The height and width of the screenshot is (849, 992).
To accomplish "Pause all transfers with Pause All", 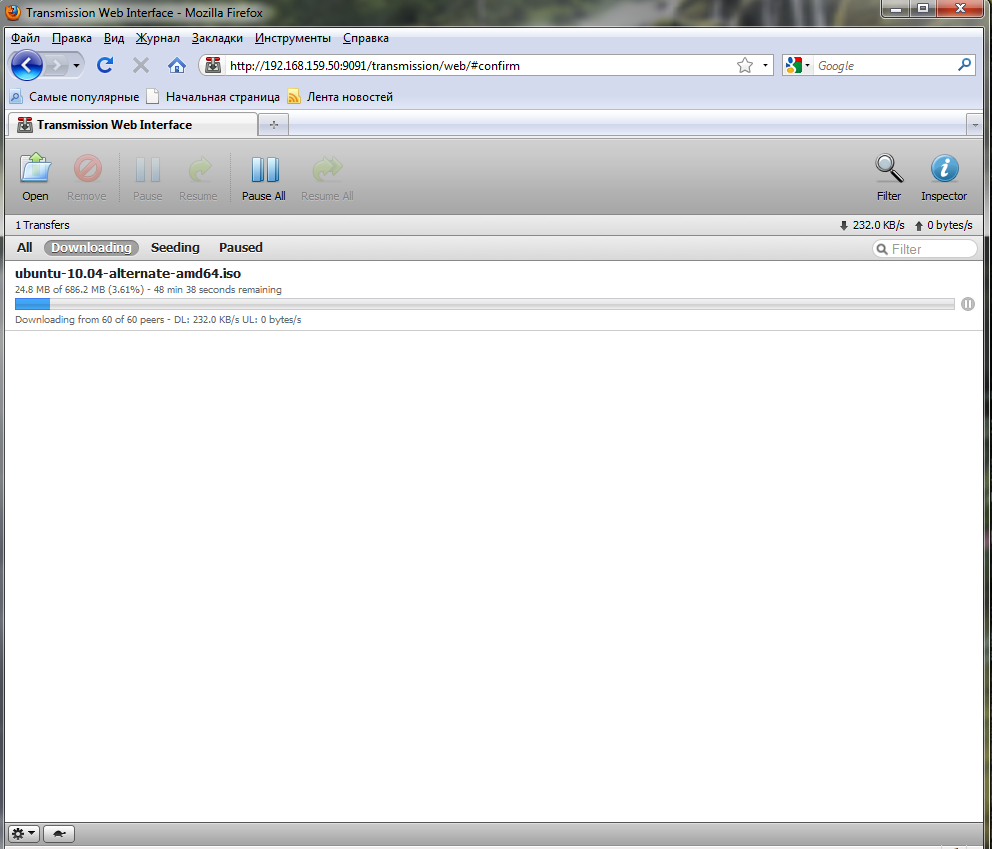I will [x=264, y=177].
